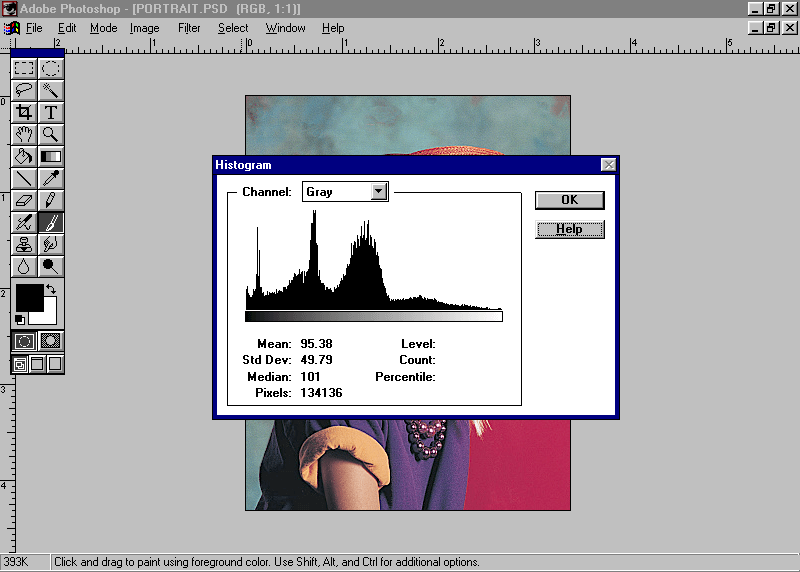Click the grayscale gradient bar under histogram

373,316
